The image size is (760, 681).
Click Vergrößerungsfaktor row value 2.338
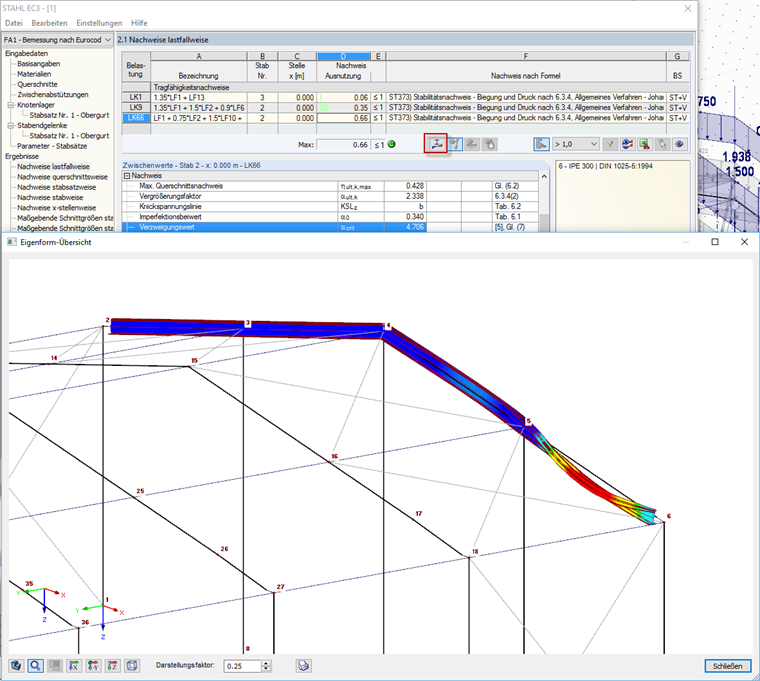coord(405,196)
